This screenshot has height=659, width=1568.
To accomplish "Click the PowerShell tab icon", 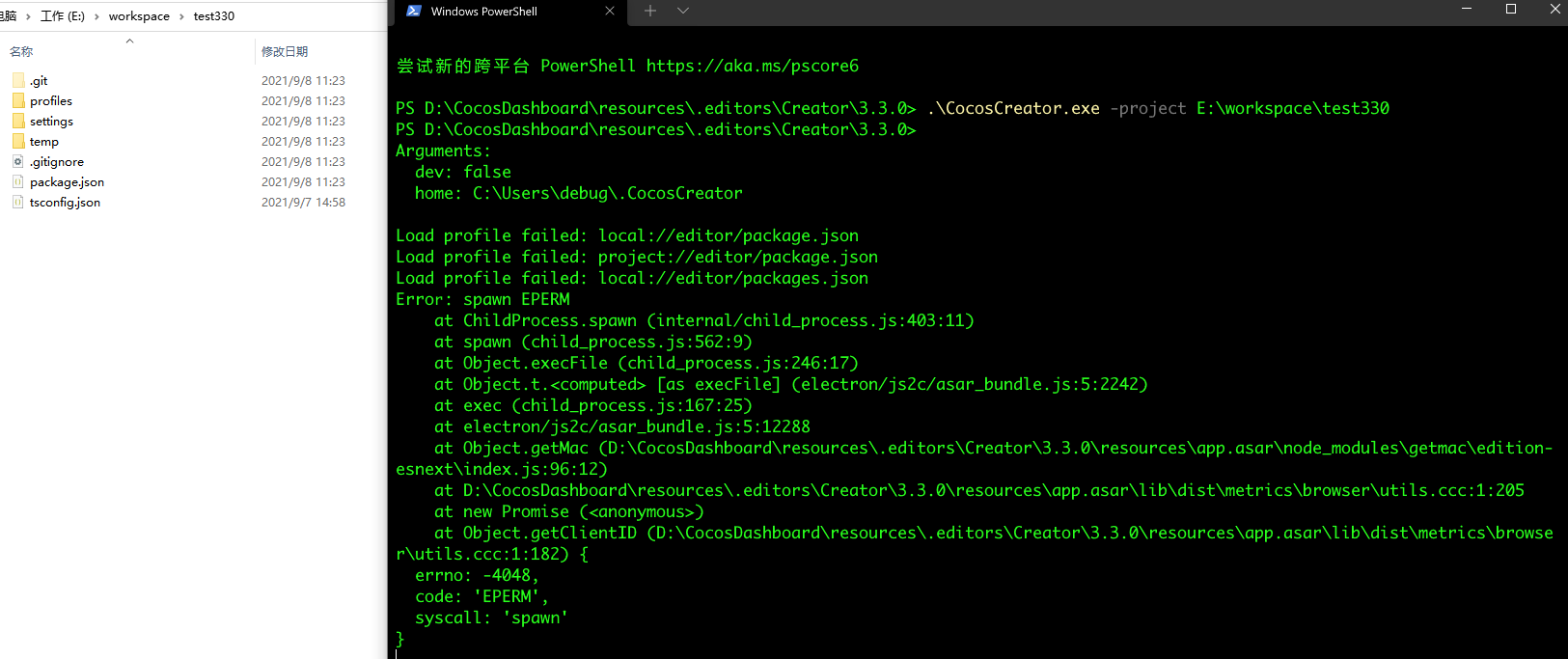I will [414, 11].
